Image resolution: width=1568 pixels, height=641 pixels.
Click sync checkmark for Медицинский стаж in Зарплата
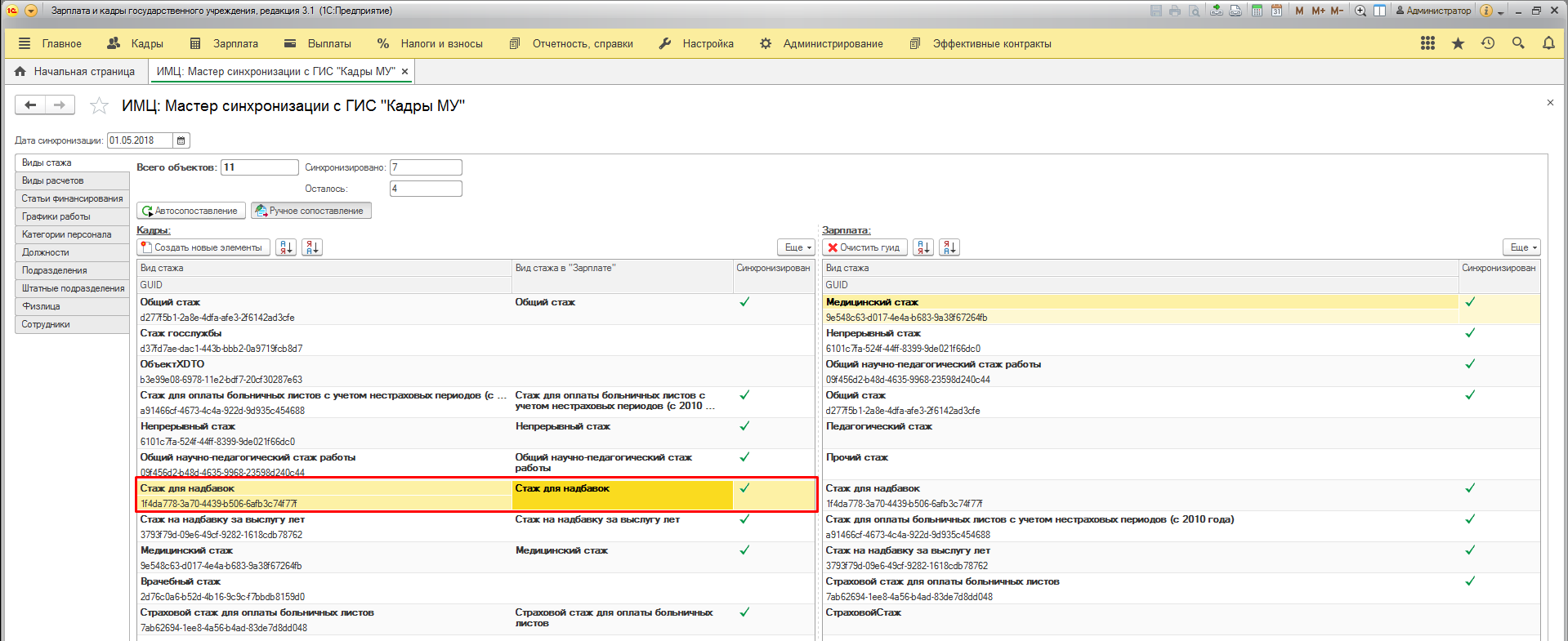1470,302
